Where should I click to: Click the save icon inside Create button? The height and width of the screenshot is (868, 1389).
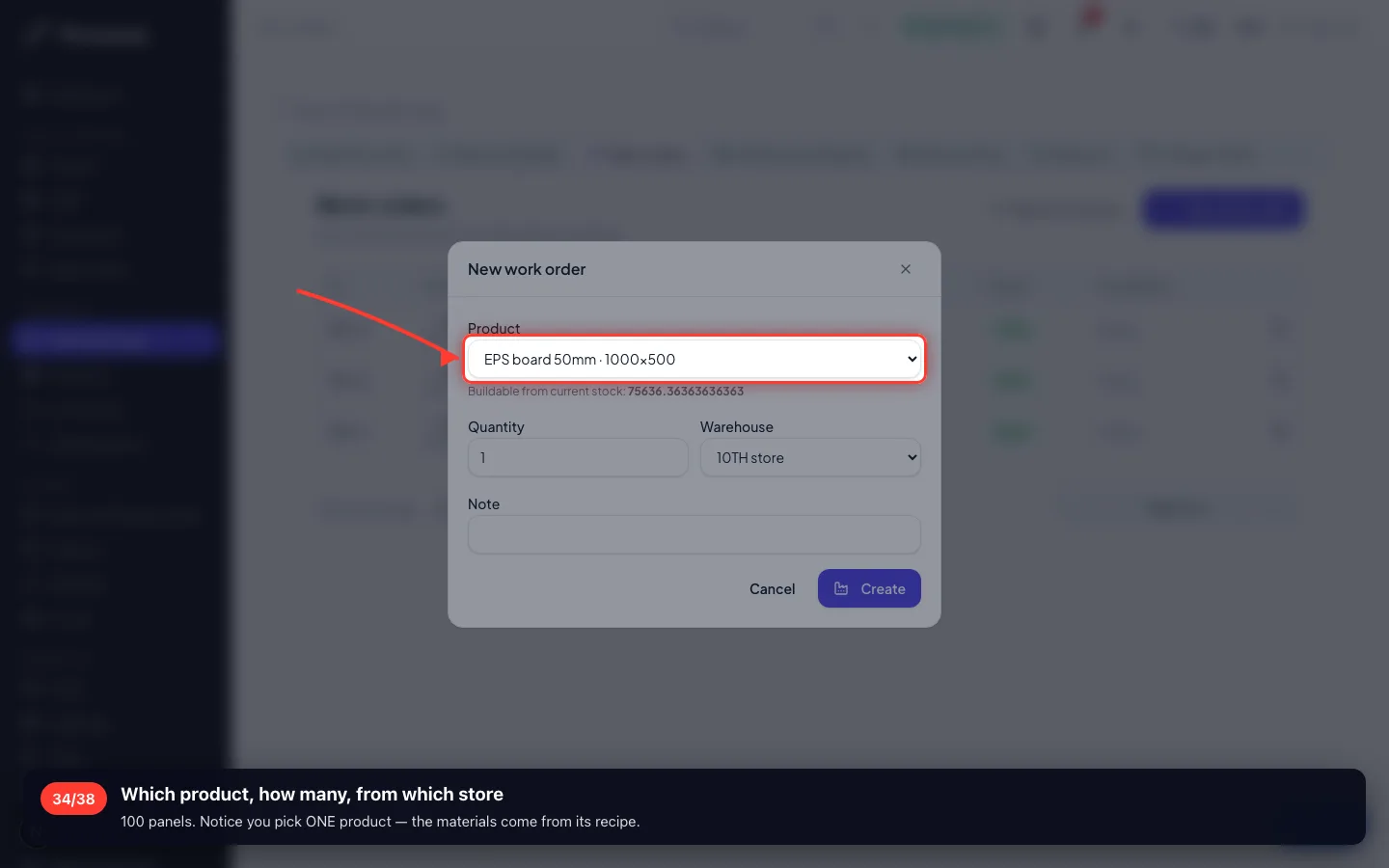coord(841,589)
